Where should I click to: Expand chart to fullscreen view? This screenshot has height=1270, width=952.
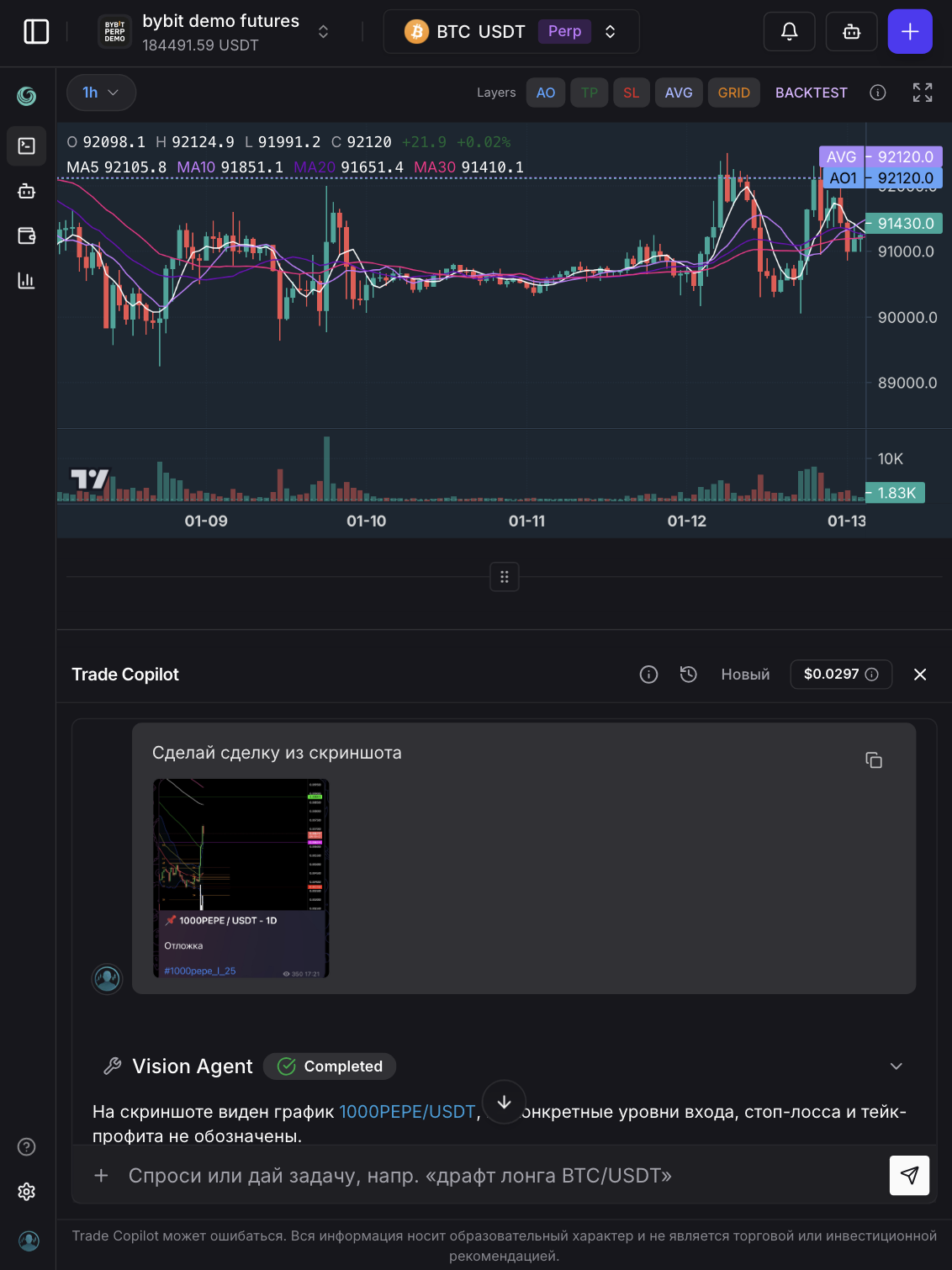pyautogui.click(x=922, y=93)
